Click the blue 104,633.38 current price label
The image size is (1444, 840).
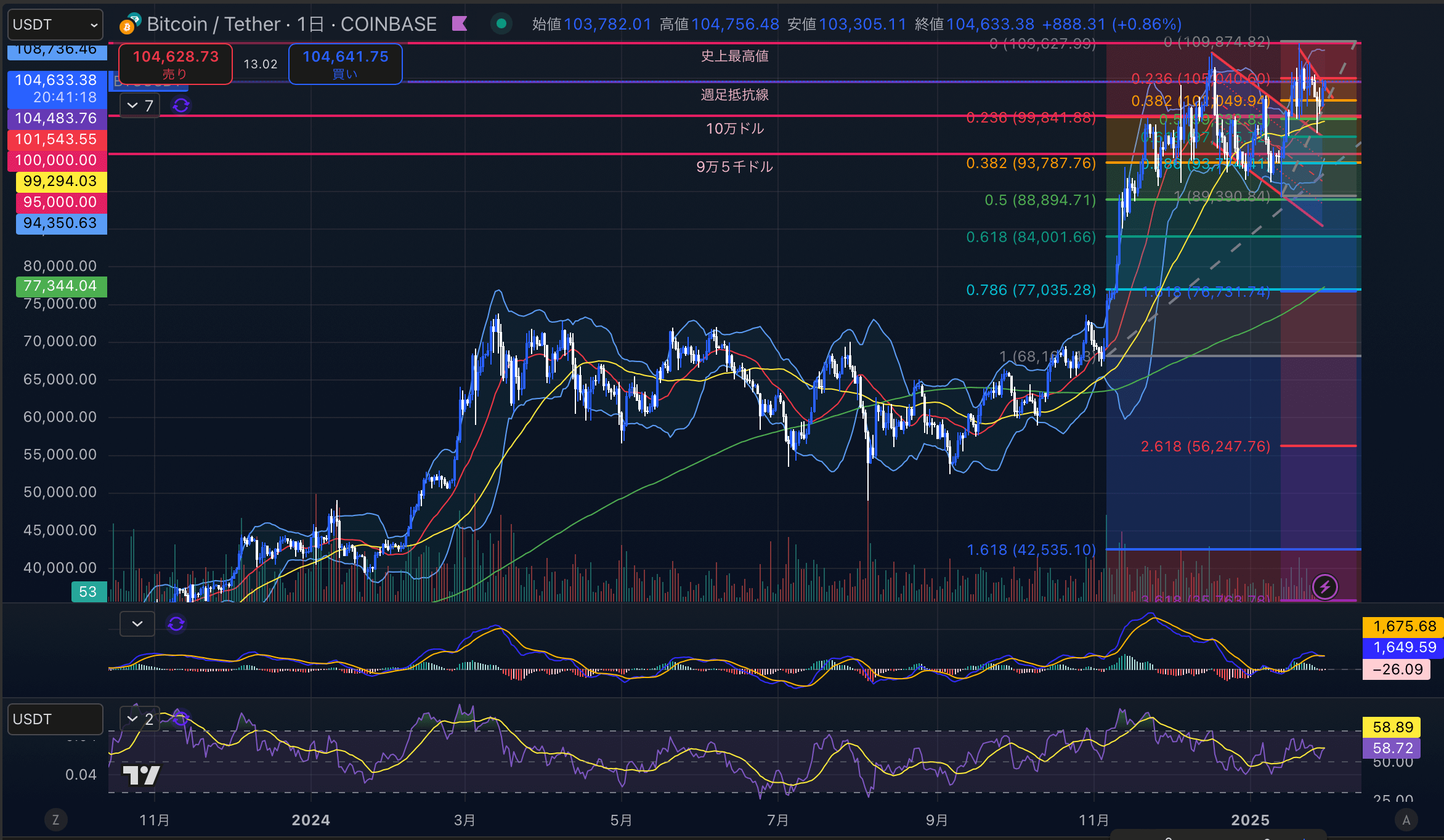[57, 89]
